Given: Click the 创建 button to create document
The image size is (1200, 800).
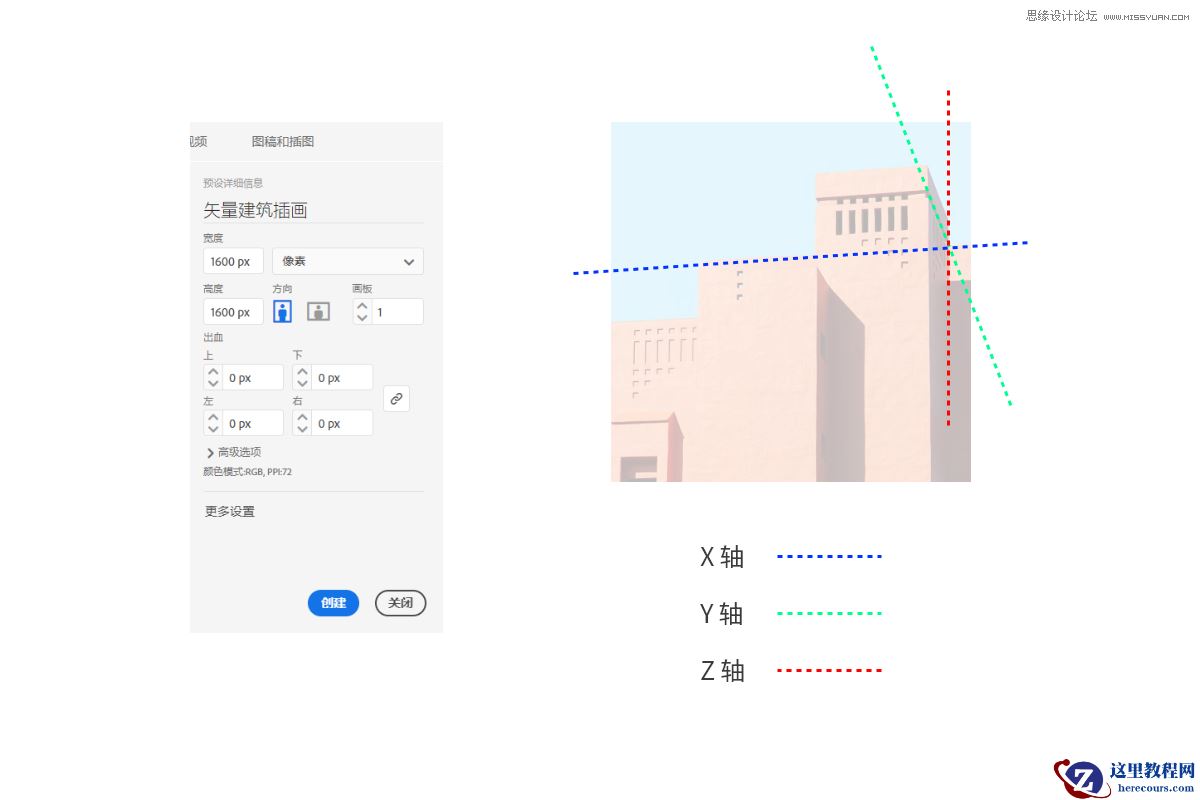Looking at the screenshot, I should [x=333, y=603].
